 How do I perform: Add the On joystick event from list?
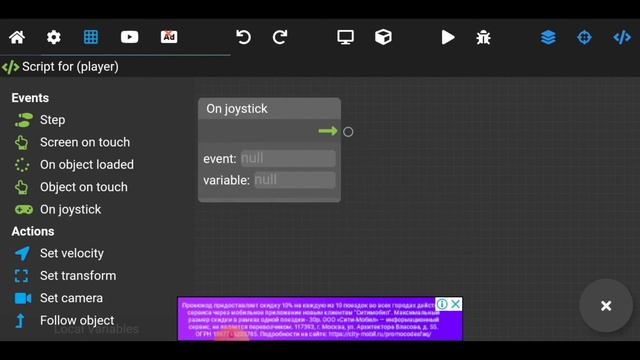point(71,210)
